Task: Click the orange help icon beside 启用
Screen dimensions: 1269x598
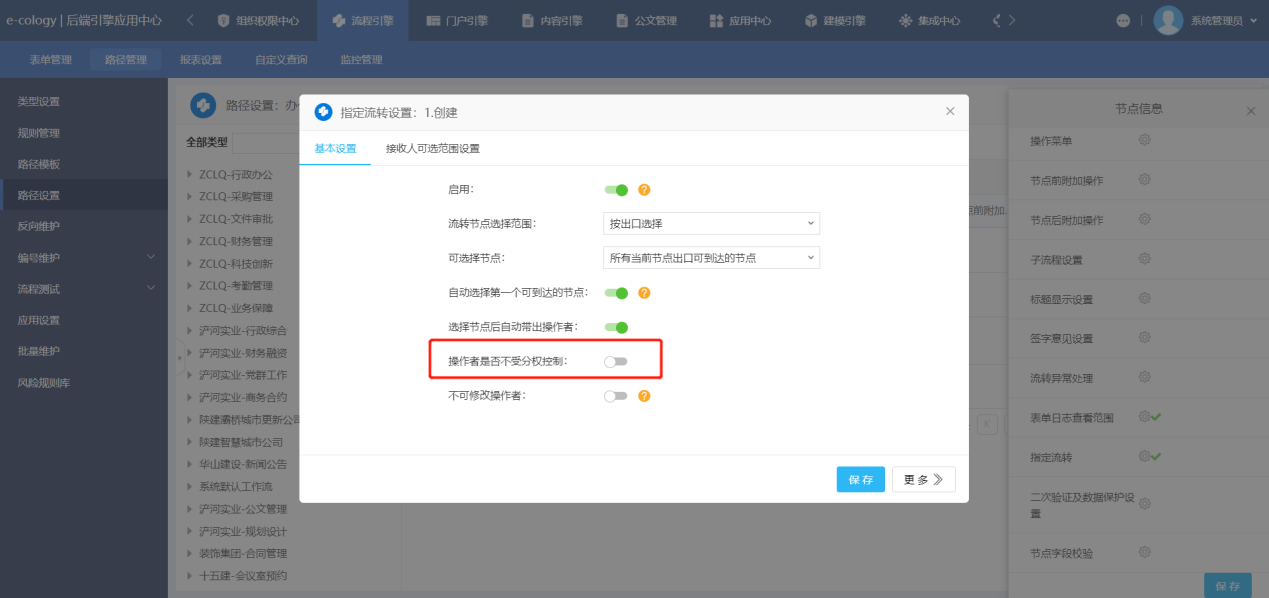Action: [x=644, y=189]
